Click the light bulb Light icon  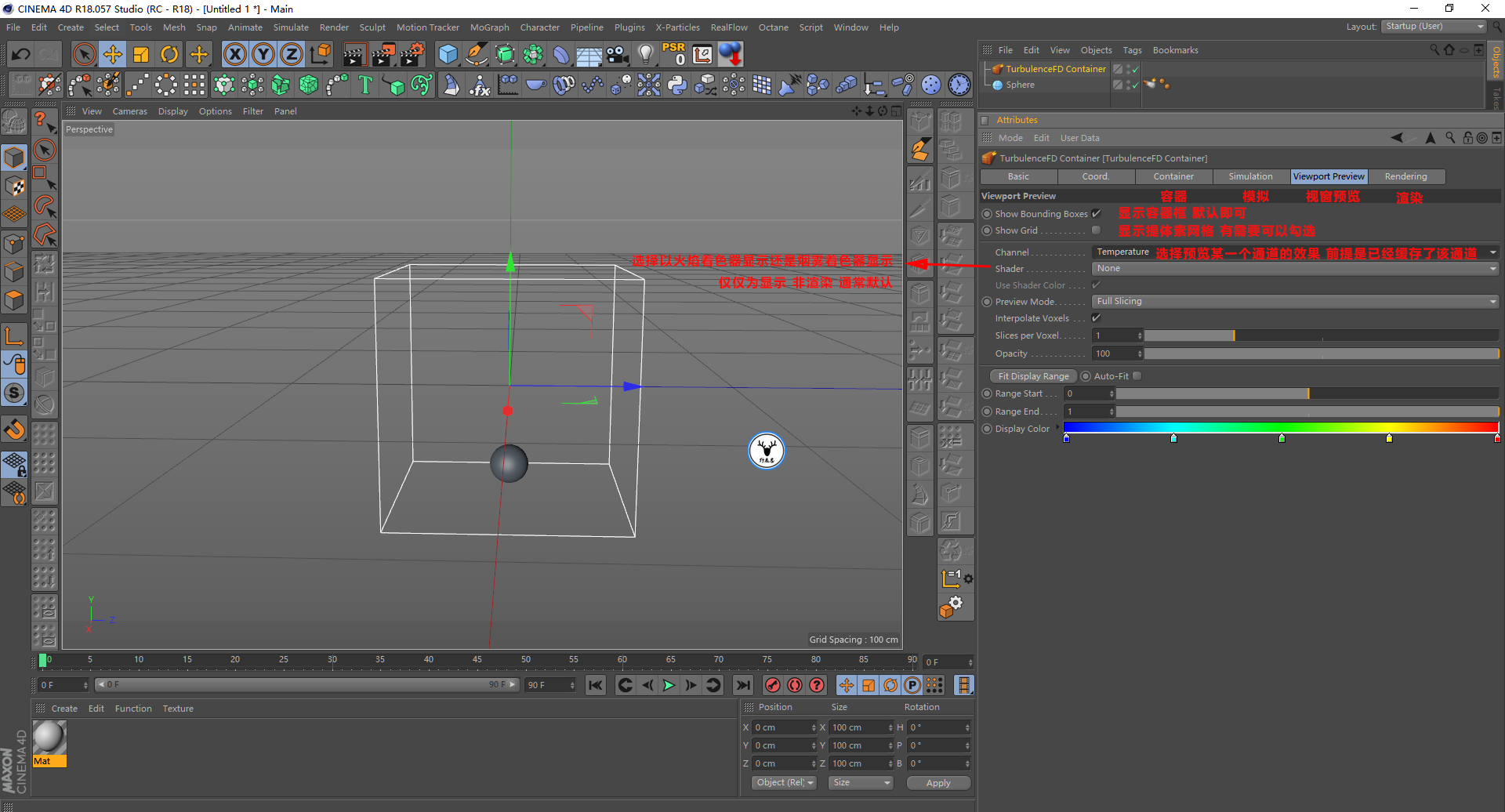(645, 55)
